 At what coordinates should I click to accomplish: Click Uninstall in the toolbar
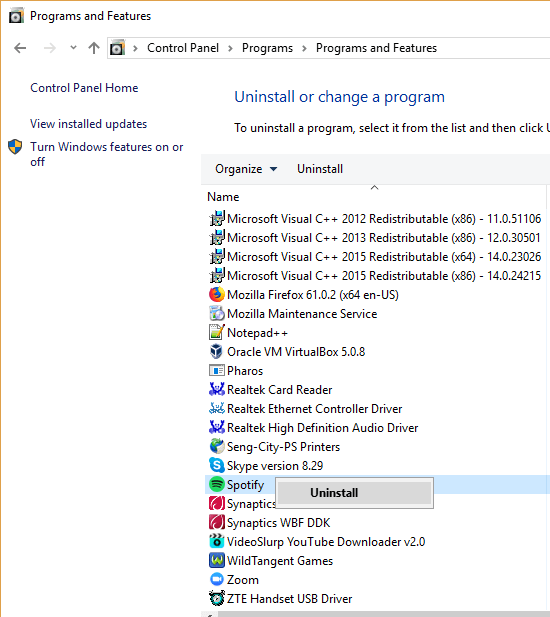(320, 169)
